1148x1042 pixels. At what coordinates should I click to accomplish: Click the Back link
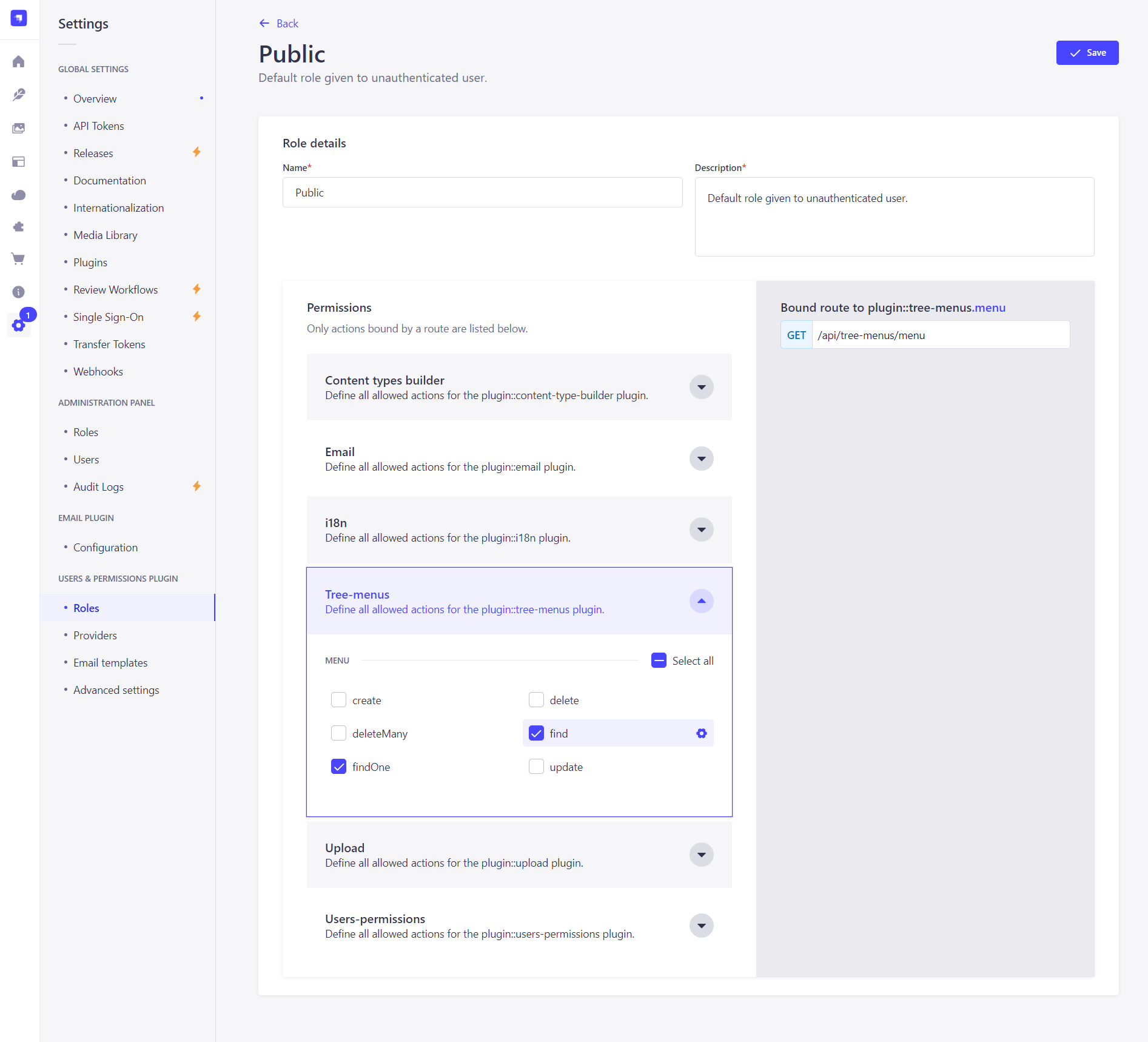pyautogui.click(x=279, y=24)
